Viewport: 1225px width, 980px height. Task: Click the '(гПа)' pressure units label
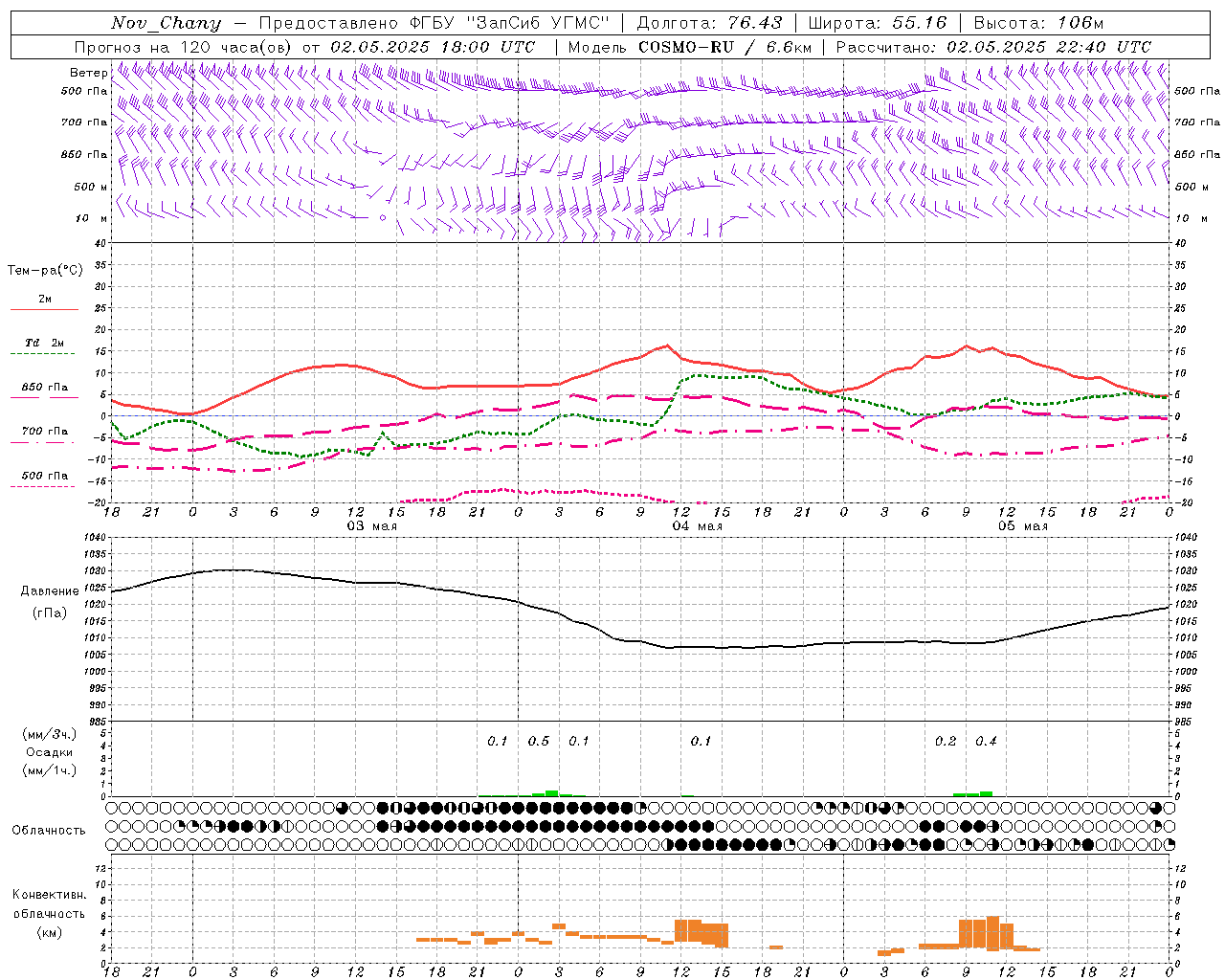click(x=49, y=613)
